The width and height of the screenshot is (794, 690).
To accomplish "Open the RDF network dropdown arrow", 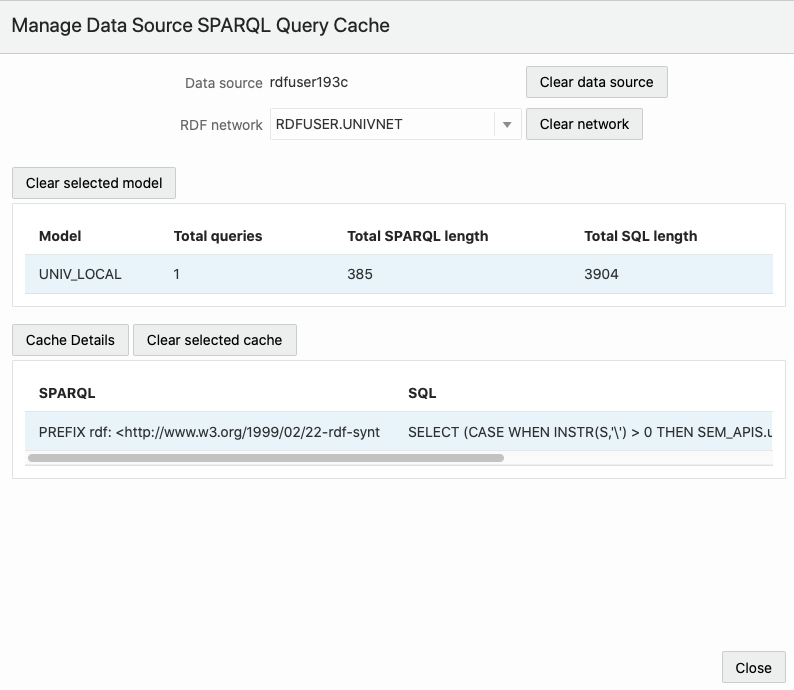I will [507, 125].
